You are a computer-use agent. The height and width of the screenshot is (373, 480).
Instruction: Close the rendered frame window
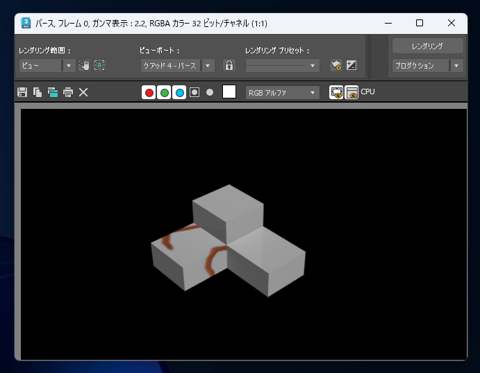click(x=451, y=23)
